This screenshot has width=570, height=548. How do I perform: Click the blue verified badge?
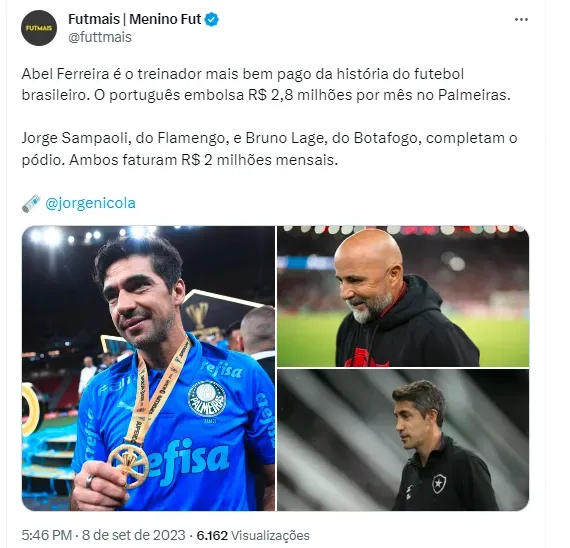[212, 19]
